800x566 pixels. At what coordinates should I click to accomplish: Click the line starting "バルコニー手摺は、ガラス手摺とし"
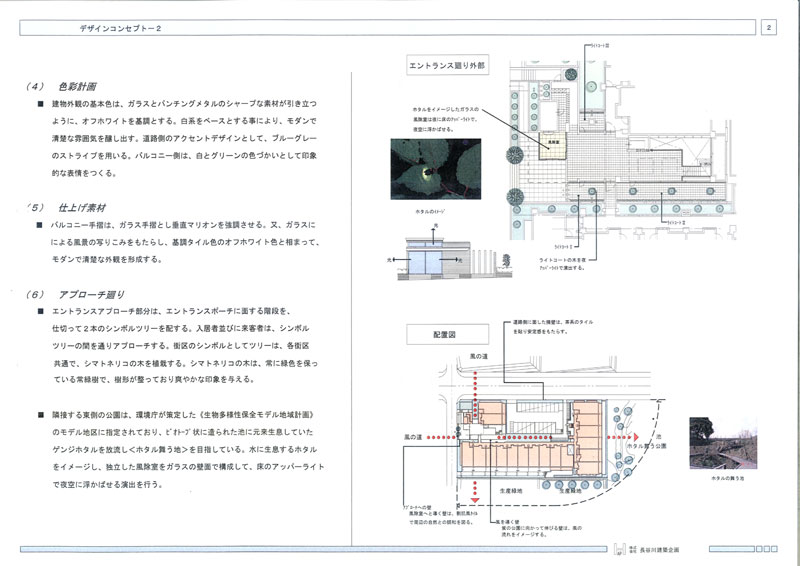183,225
